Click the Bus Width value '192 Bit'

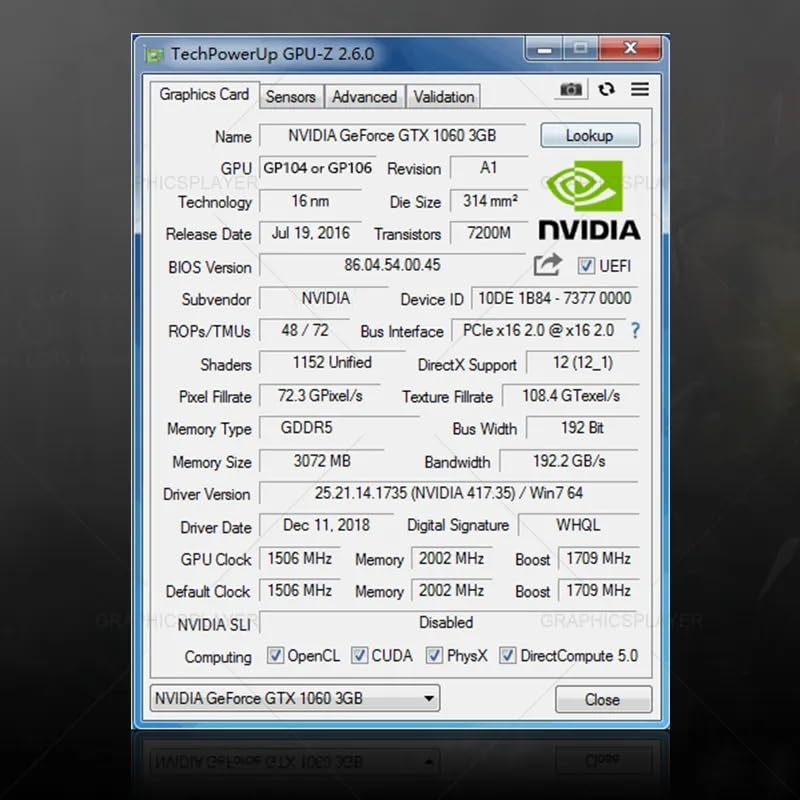[x=583, y=428]
